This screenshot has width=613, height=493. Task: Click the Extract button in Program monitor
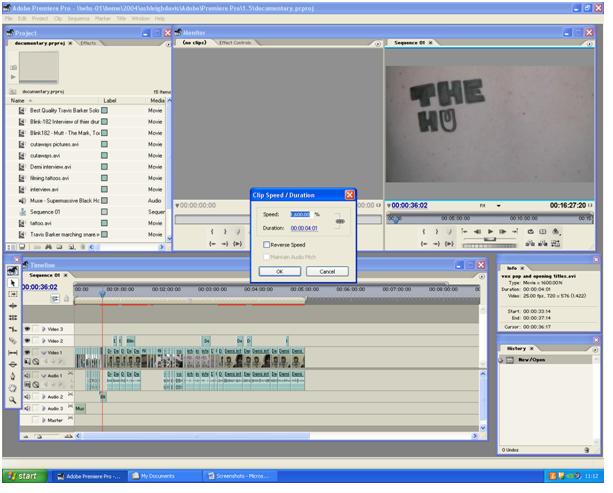point(543,244)
